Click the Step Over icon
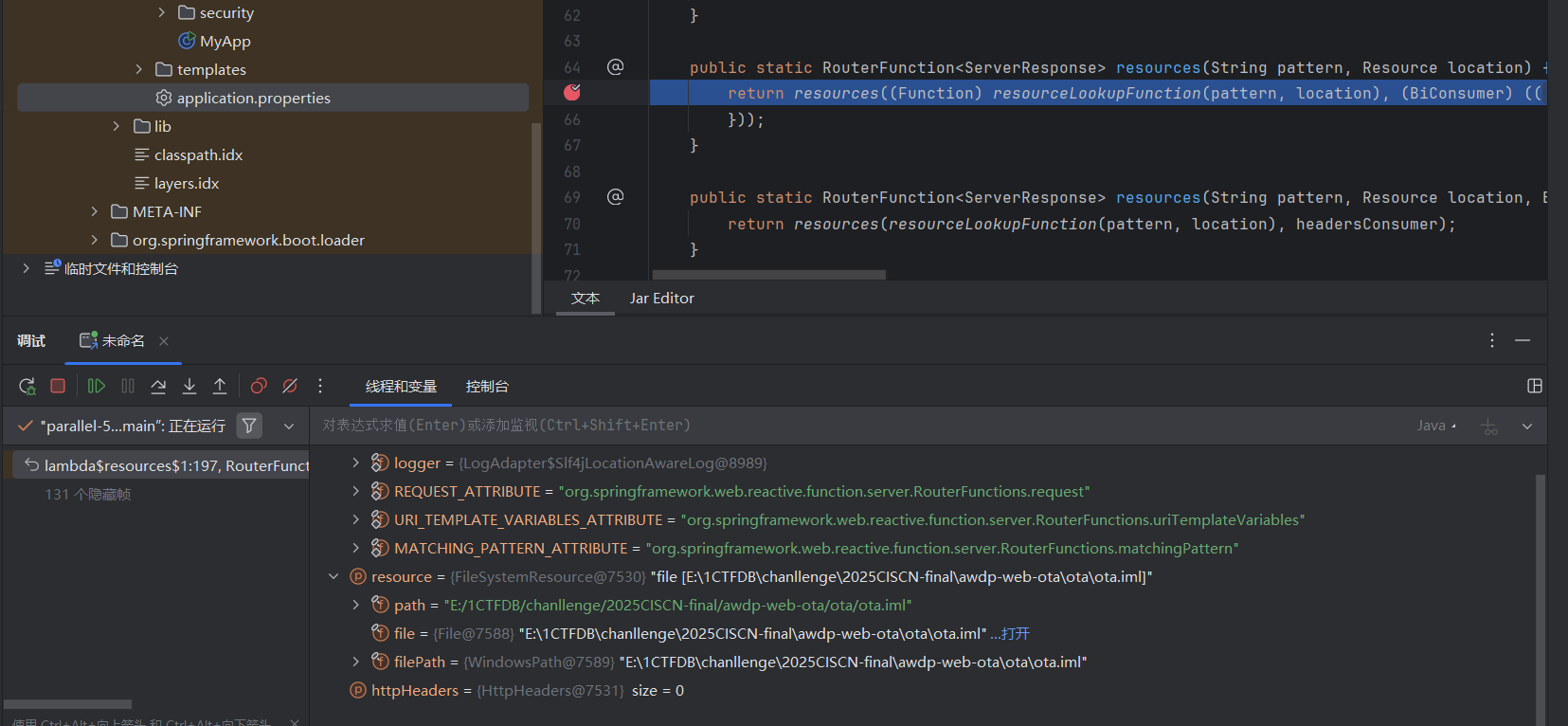Viewport: 1568px width, 726px height. pos(158,386)
